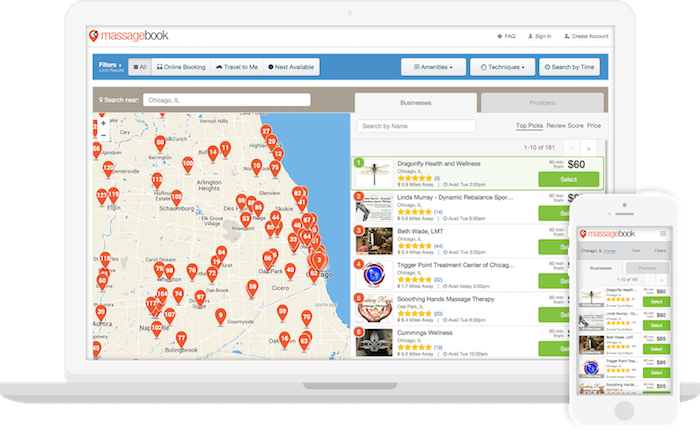The height and width of the screenshot is (432, 700).
Task: Toggle the Travel to Me filter
Action: point(237,67)
